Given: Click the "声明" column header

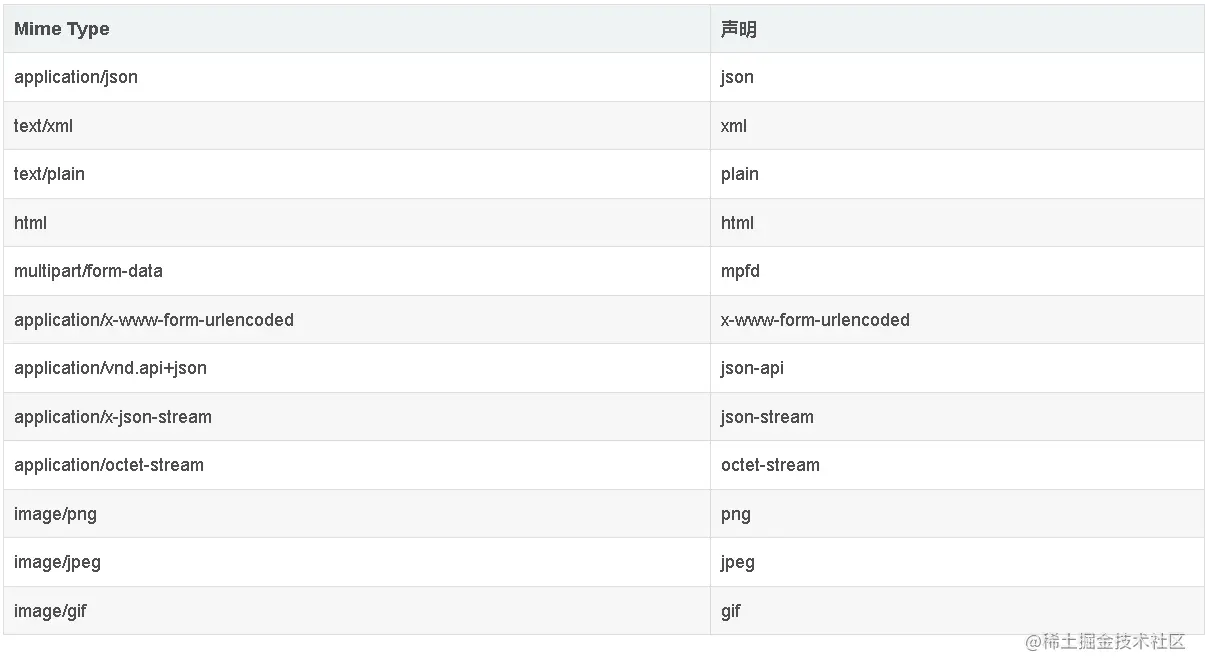Looking at the screenshot, I should pyautogui.click(x=738, y=29).
